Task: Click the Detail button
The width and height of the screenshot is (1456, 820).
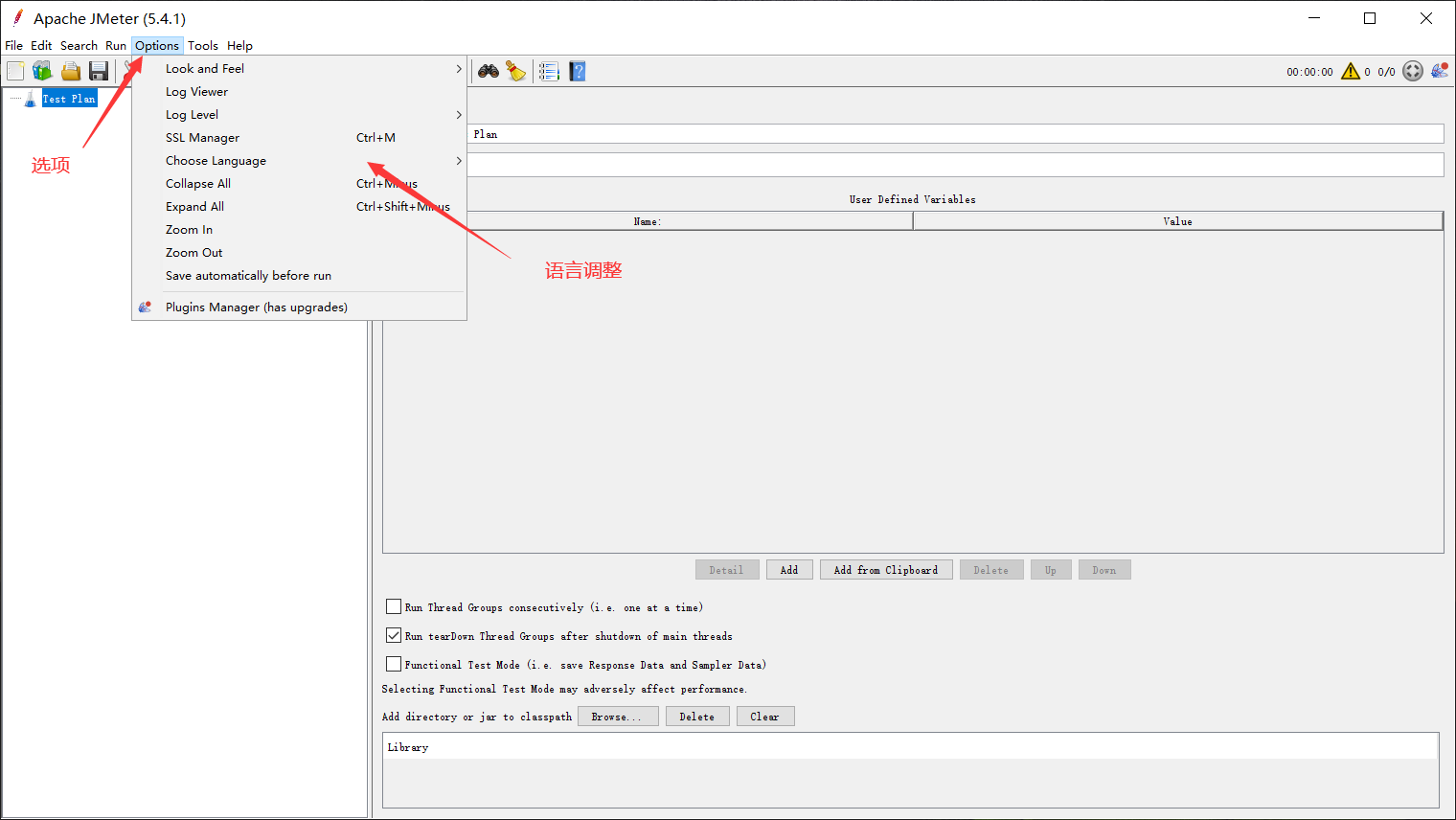Action: pyautogui.click(x=727, y=570)
